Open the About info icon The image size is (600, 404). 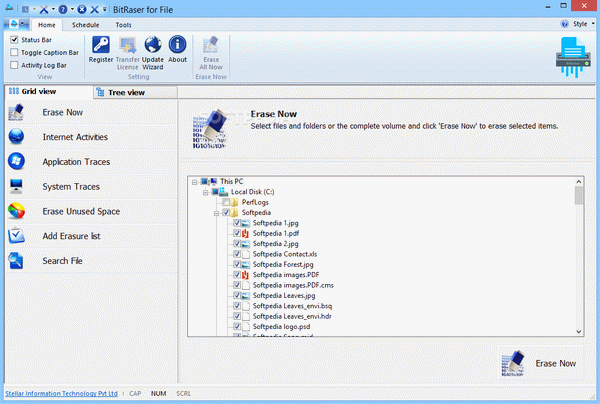(x=178, y=44)
